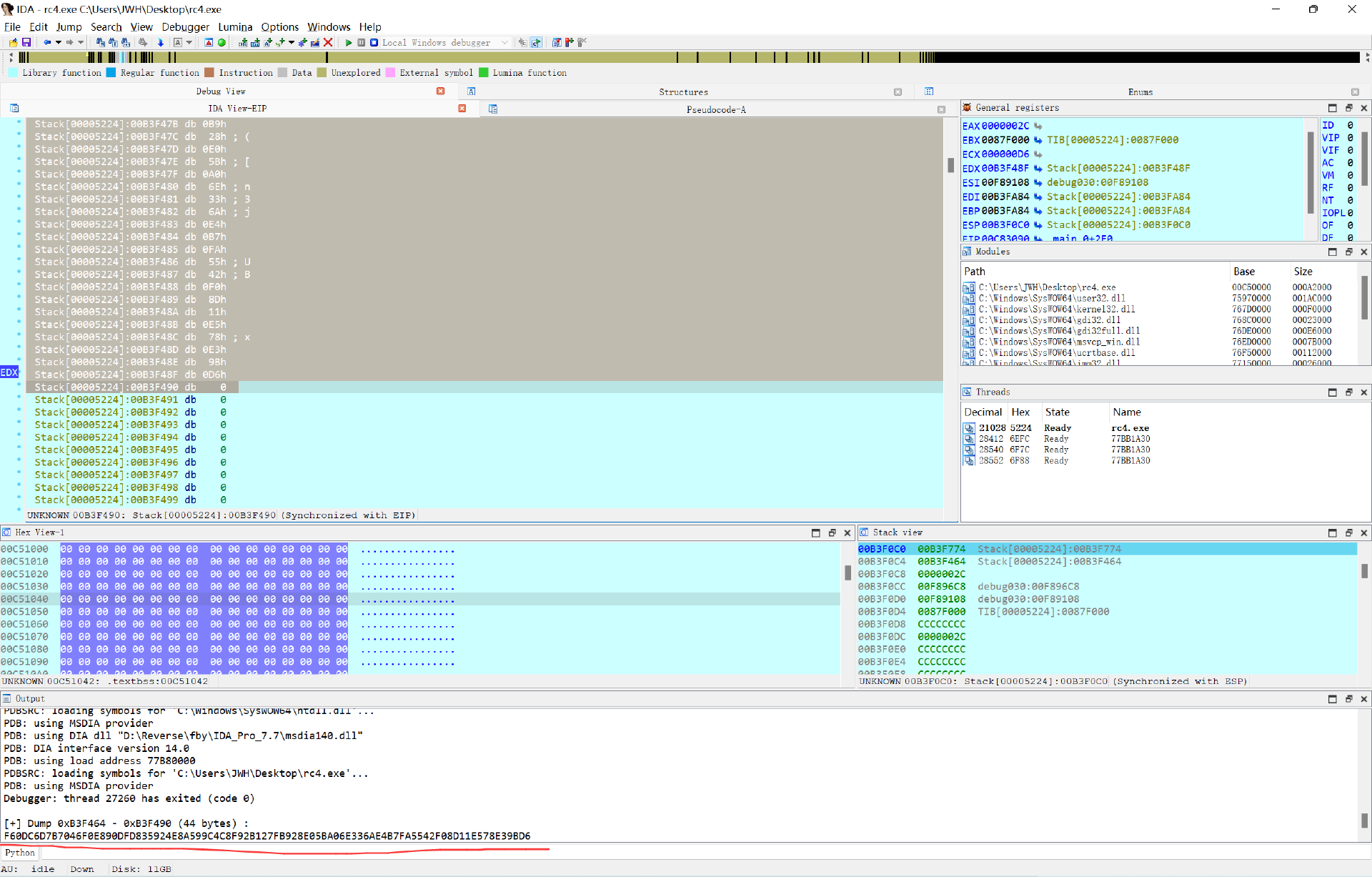Click the breakpoint list toolbar icon
This screenshot has width=1372, height=877.
coord(557,43)
